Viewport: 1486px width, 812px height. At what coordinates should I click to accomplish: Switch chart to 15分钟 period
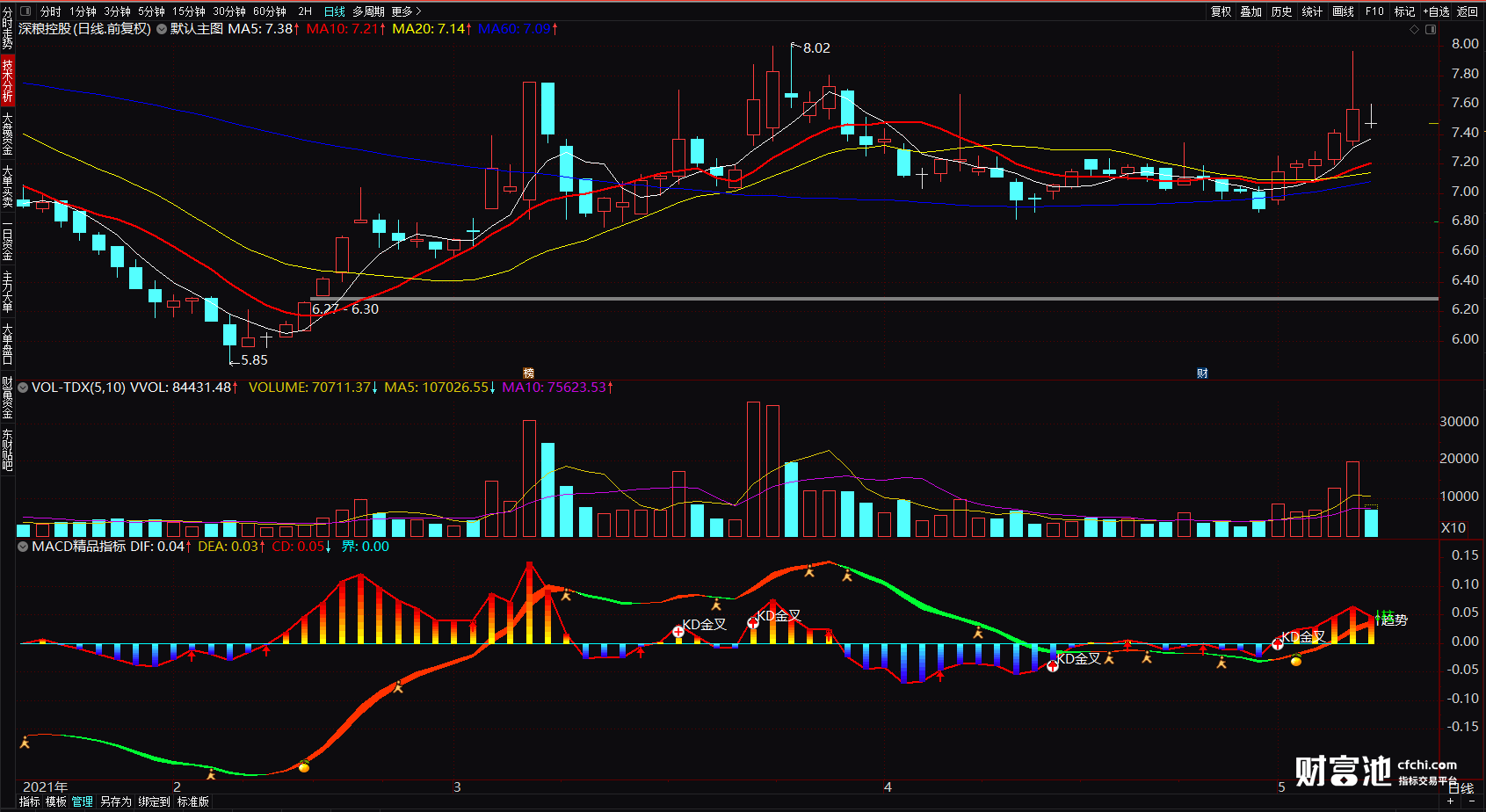click(x=189, y=11)
